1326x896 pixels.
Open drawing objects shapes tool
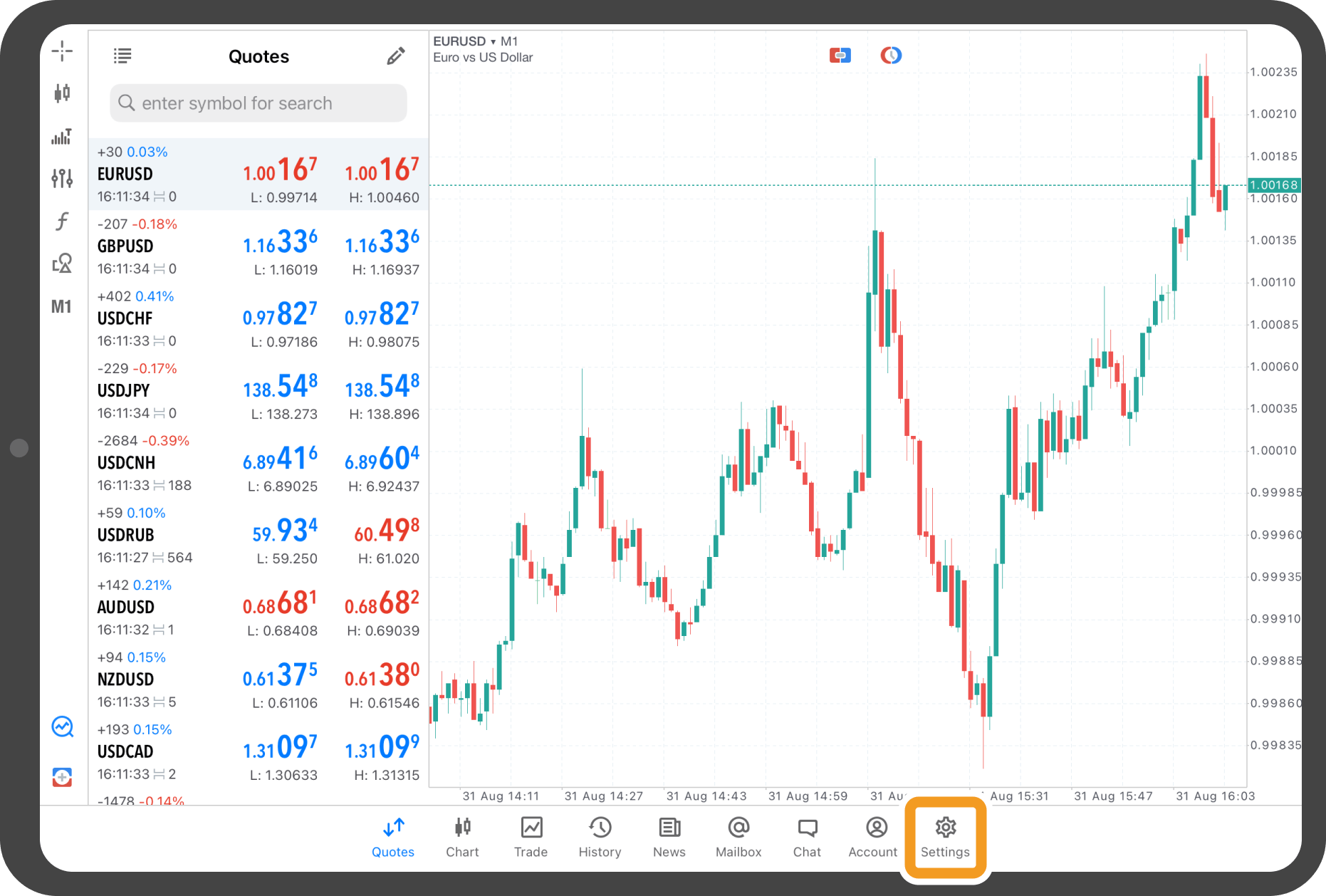tap(62, 264)
